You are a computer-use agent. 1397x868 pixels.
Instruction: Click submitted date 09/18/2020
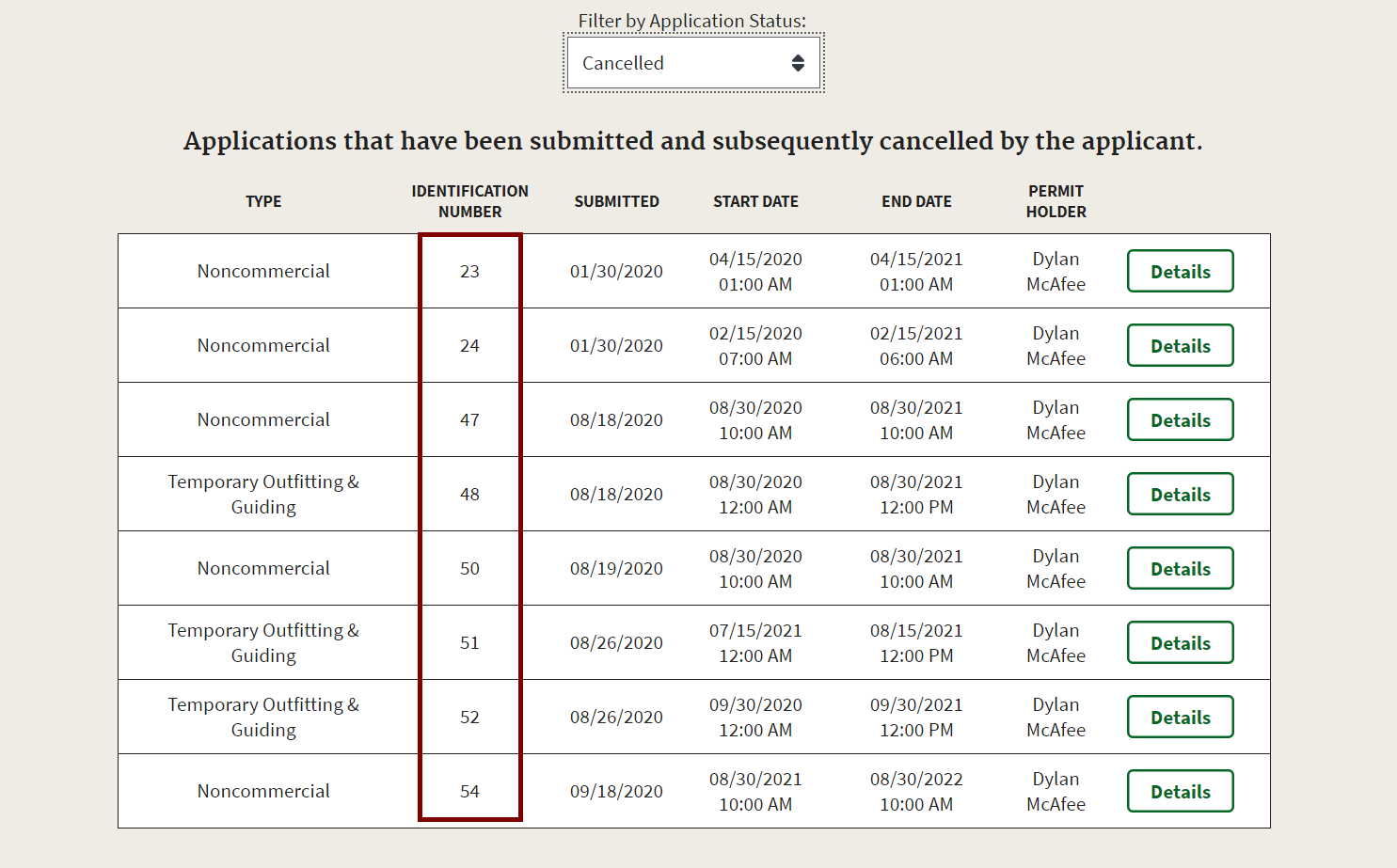point(616,791)
